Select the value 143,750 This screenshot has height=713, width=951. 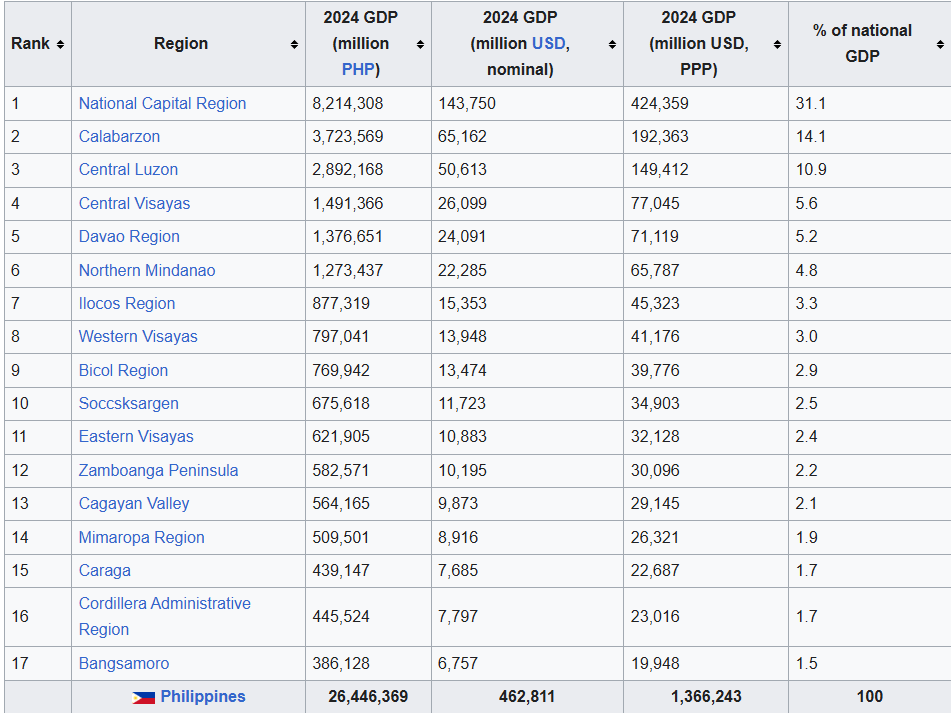(x=467, y=104)
